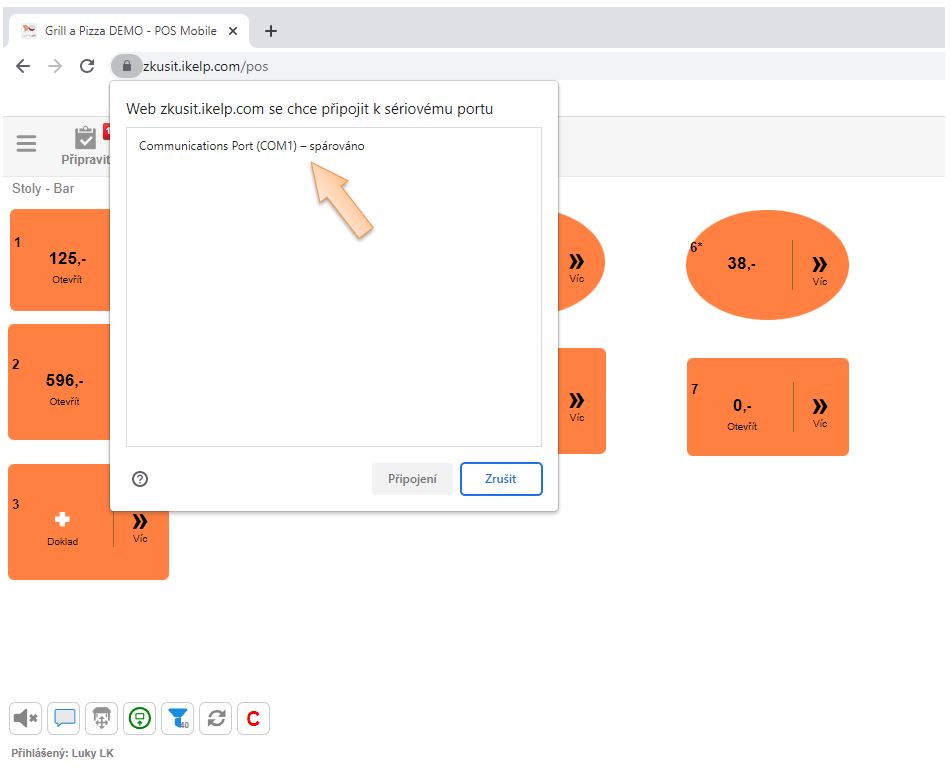Screen dimensions: 951x782
Task: Click the refresh arrows icon in bottom toolbar
Action: [216, 718]
